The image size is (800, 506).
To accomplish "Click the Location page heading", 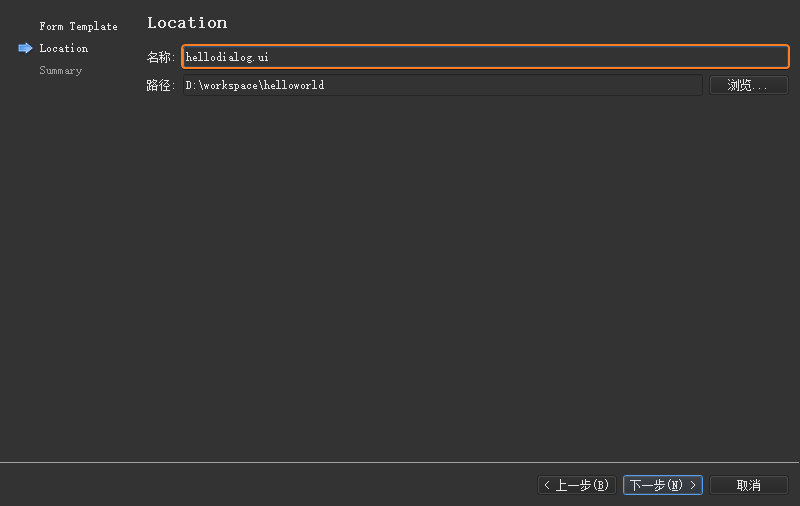I will (x=187, y=23).
